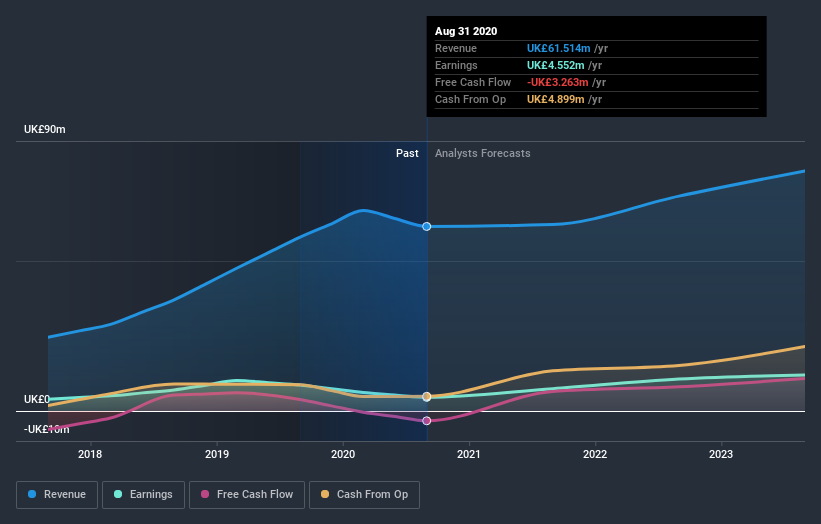Click the 2019 x-axis label
Image resolution: width=821 pixels, height=524 pixels.
[x=217, y=454]
